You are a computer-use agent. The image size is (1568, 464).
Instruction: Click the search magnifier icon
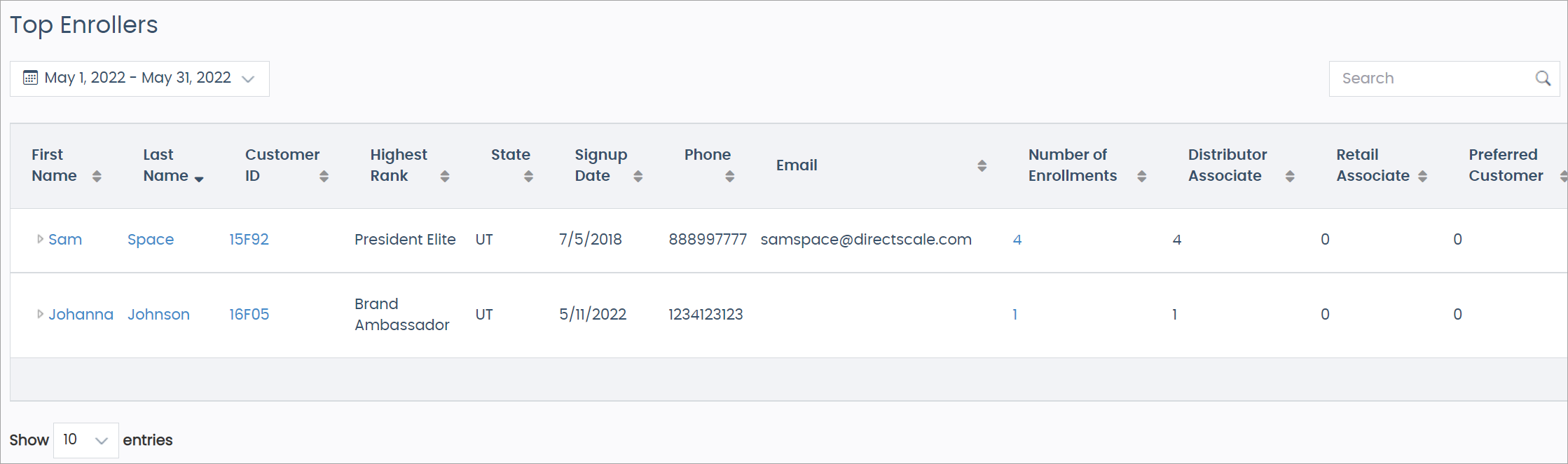(x=1543, y=79)
